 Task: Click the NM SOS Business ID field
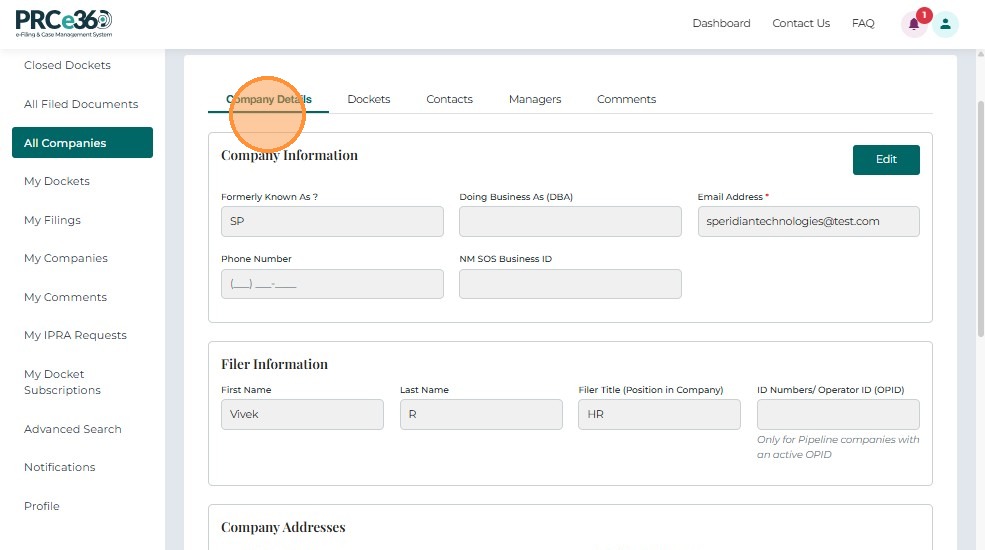pyautogui.click(x=570, y=284)
